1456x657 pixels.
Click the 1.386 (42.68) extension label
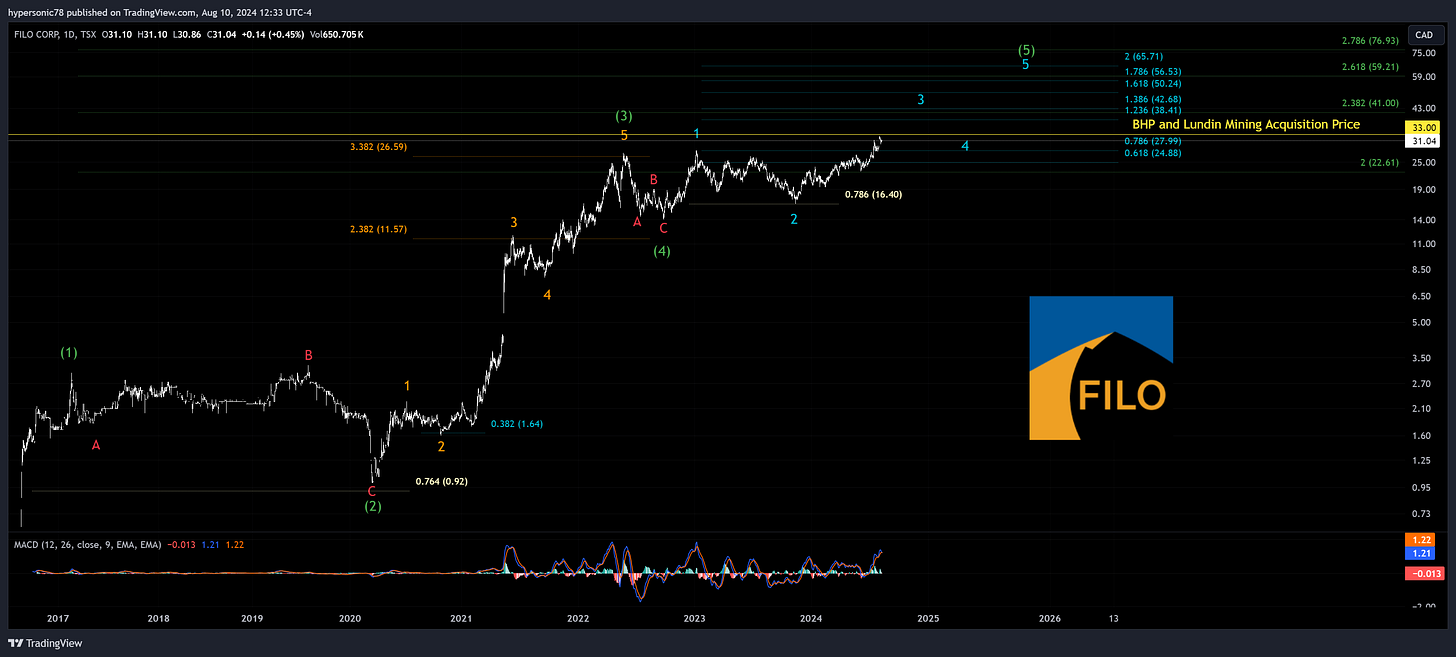click(1153, 99)
